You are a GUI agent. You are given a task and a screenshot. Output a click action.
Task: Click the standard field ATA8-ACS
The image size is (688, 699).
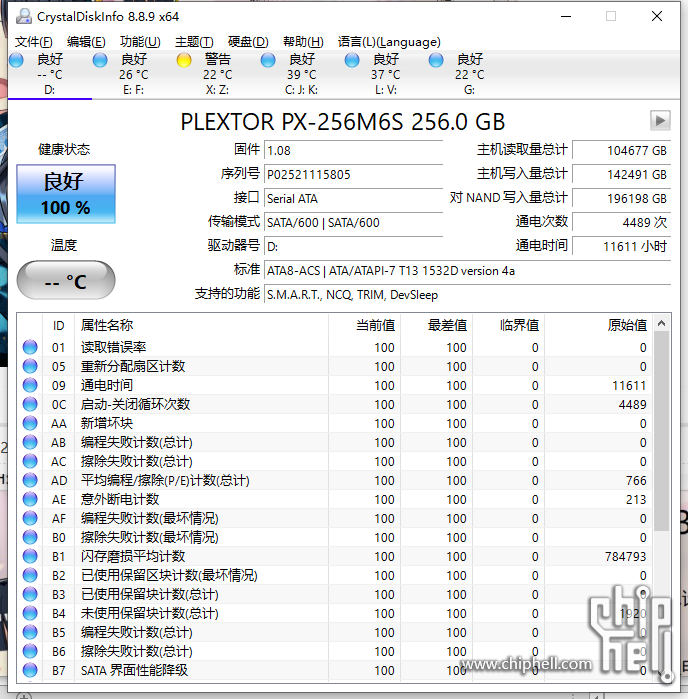coord(467,271)
